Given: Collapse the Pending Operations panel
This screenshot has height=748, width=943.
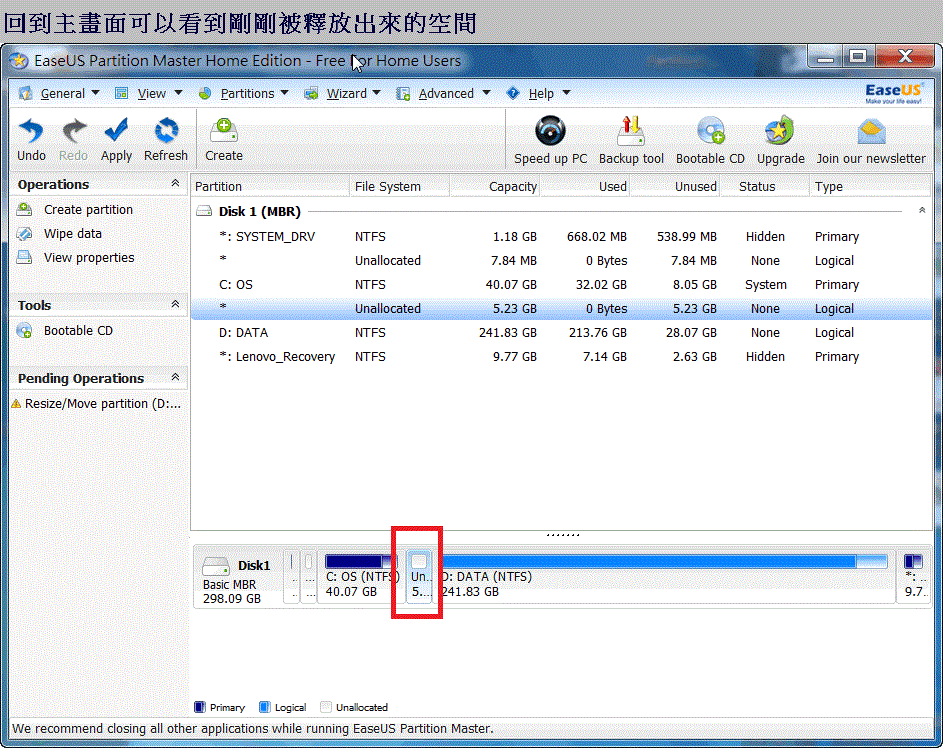Looking at the screenshot, I should [x=175, y=377].
